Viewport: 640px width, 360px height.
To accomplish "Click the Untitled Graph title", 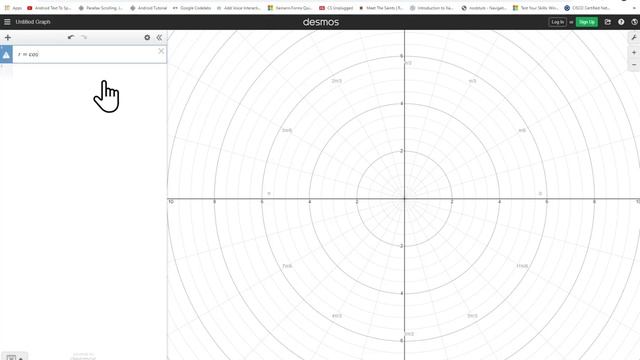I will pyautogui.click(x=33, y=22).
